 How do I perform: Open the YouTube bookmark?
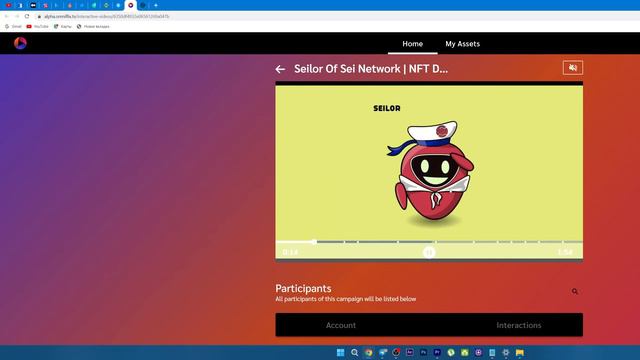[x=37, y=27]
